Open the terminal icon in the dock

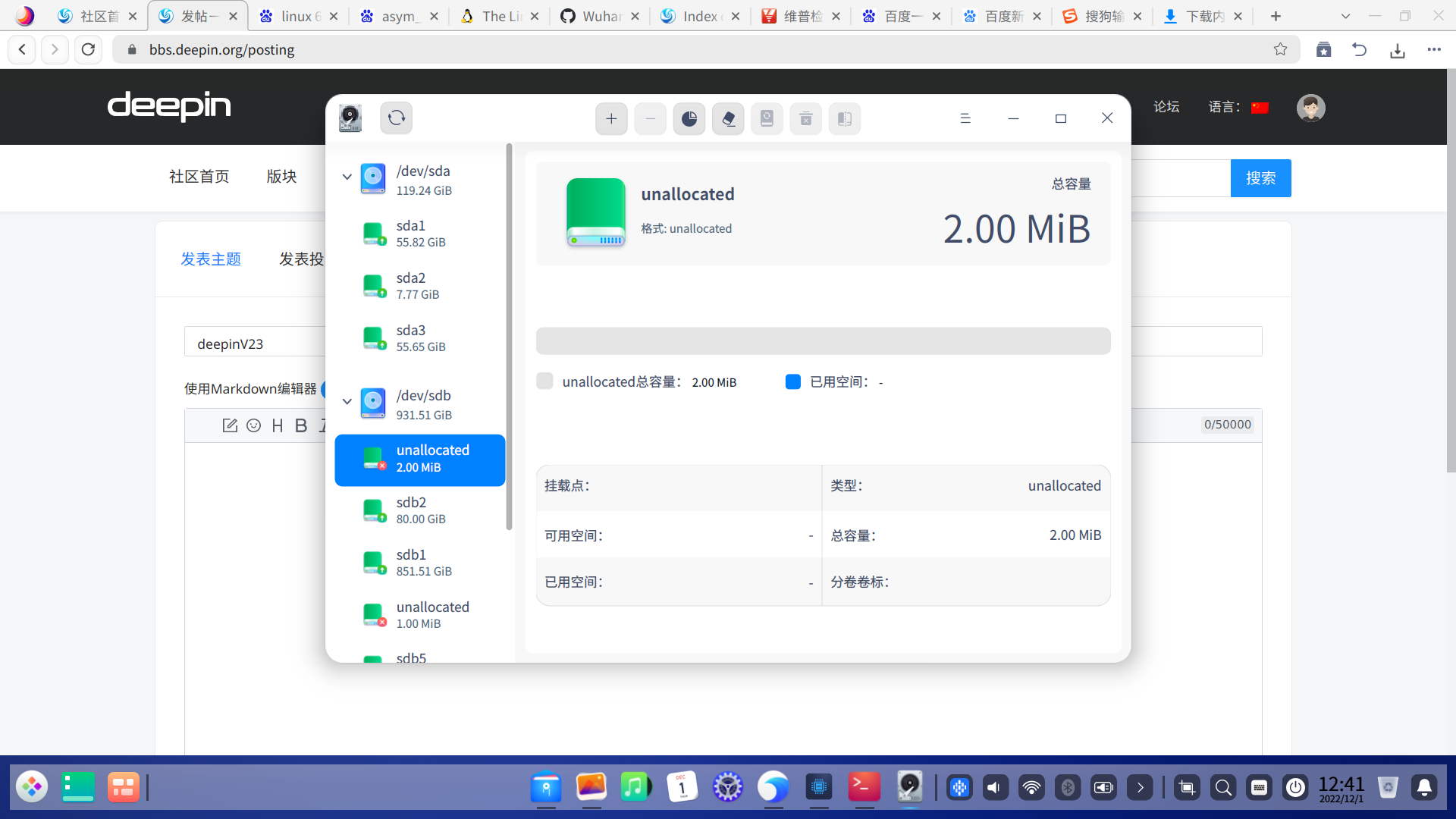coord(864,787)
